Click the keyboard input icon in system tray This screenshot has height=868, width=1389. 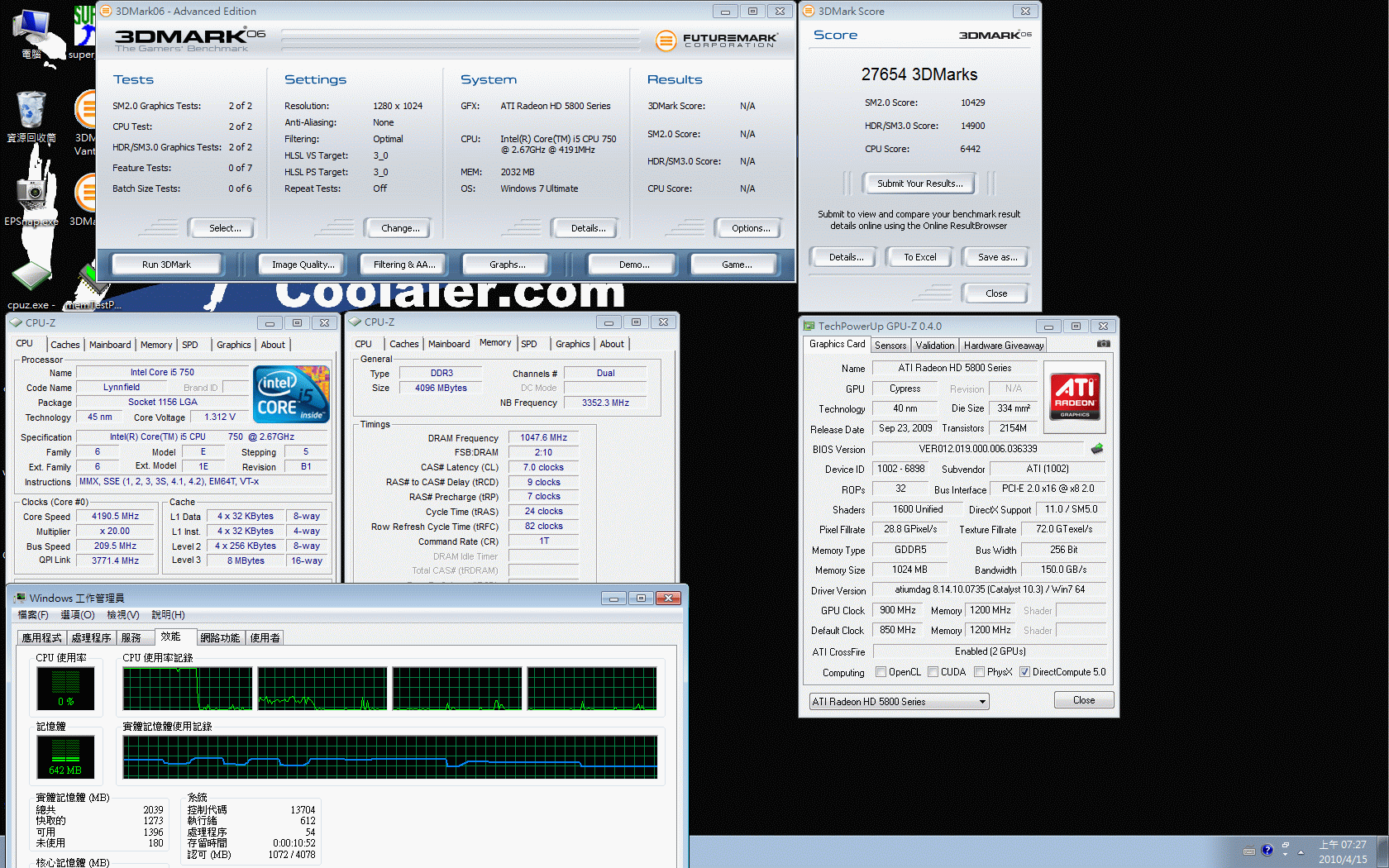(x=1248, y=851)
